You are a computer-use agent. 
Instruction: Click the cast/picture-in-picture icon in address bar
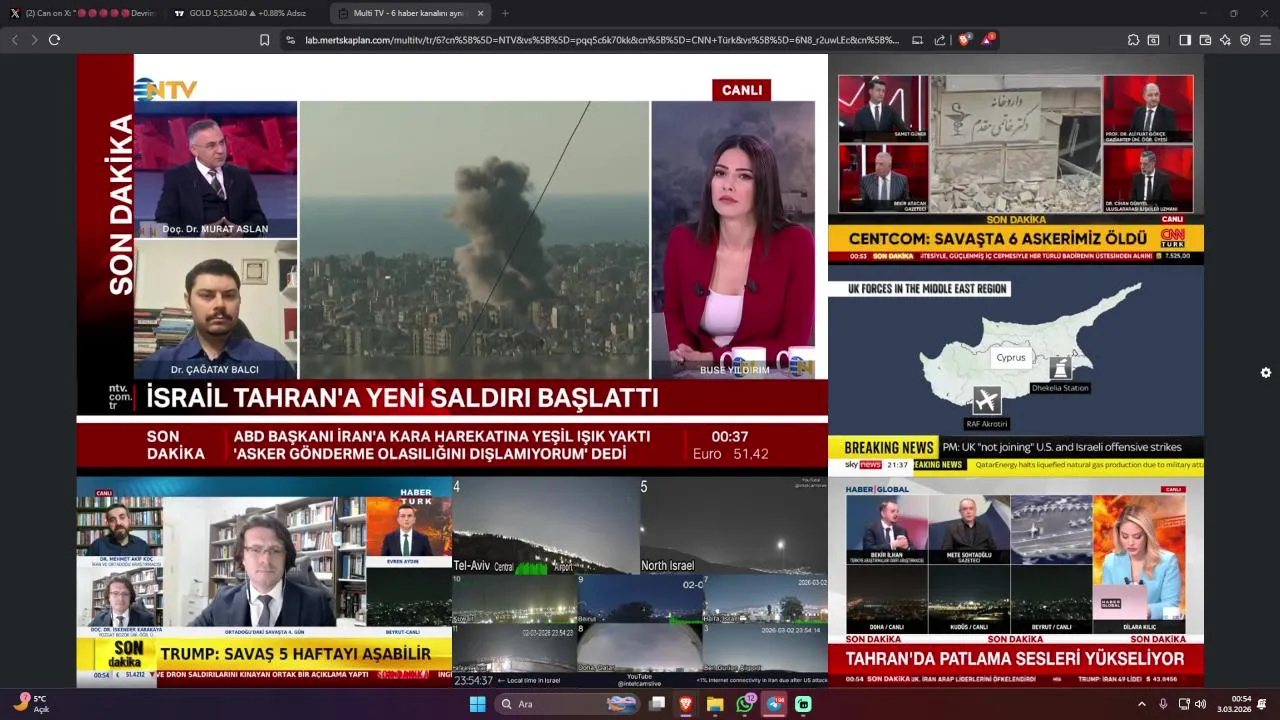pos(918,40)
